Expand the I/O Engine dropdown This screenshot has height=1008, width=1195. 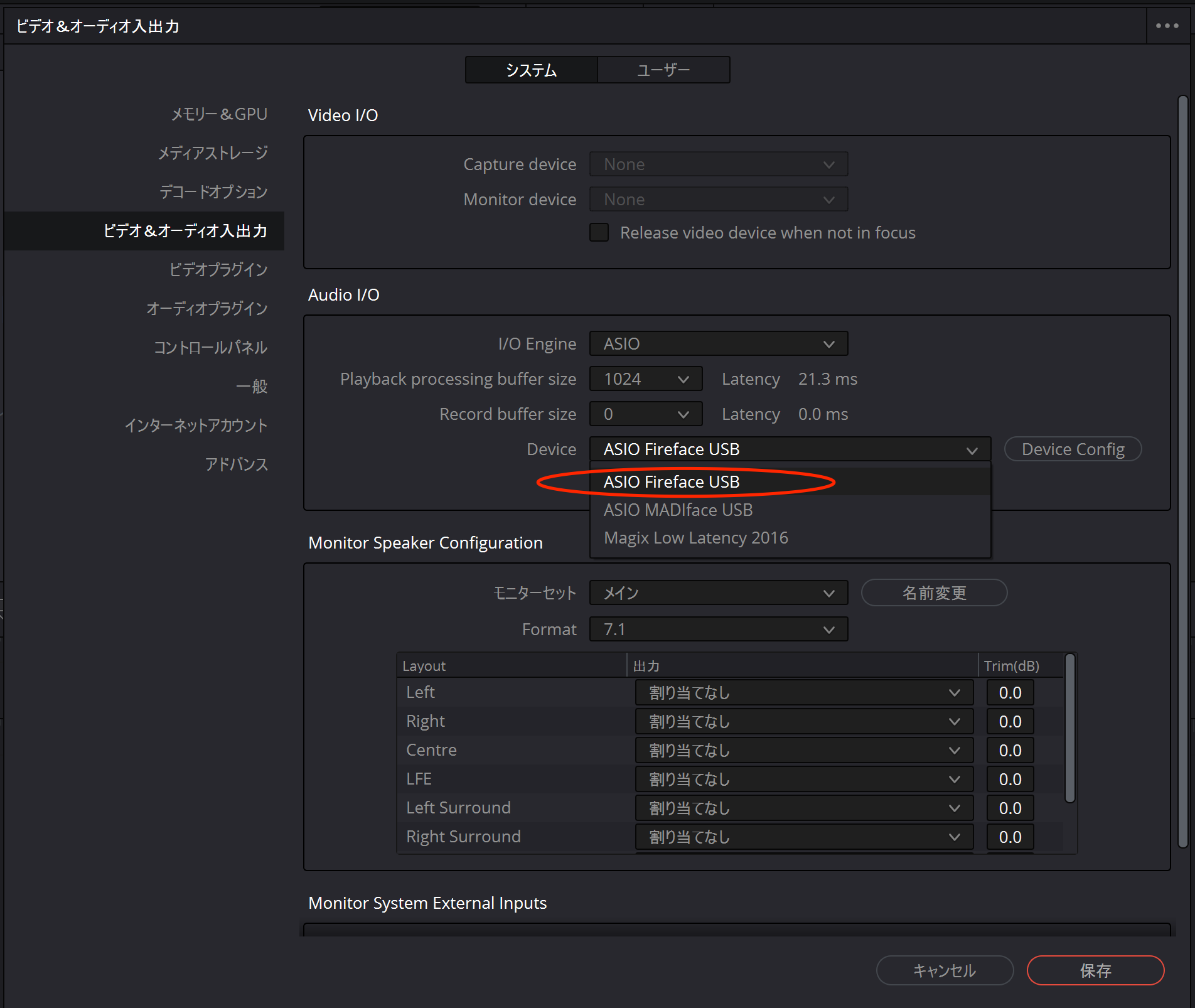pyautogui.click(x=718, y=344)
